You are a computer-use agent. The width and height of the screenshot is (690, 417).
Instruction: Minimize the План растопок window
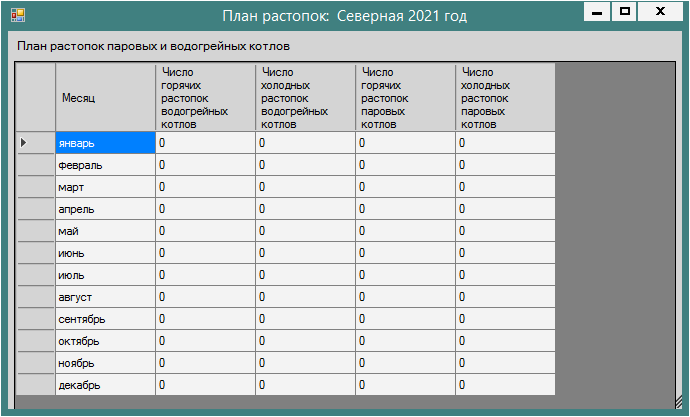[x=598, y=12]
